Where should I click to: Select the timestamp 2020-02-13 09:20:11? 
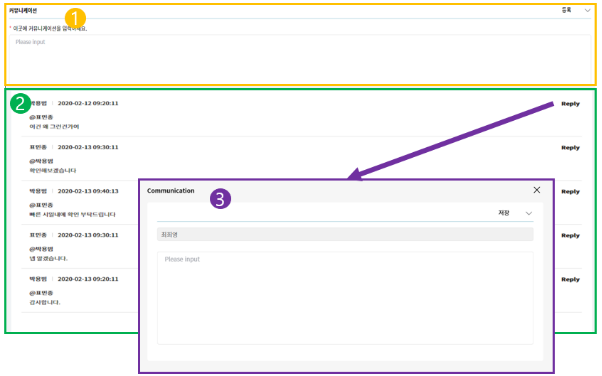(88, 279)
